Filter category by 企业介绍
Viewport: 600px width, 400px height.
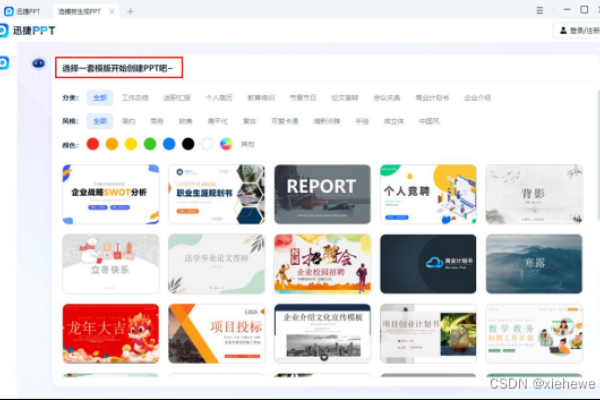pos(478,98)
